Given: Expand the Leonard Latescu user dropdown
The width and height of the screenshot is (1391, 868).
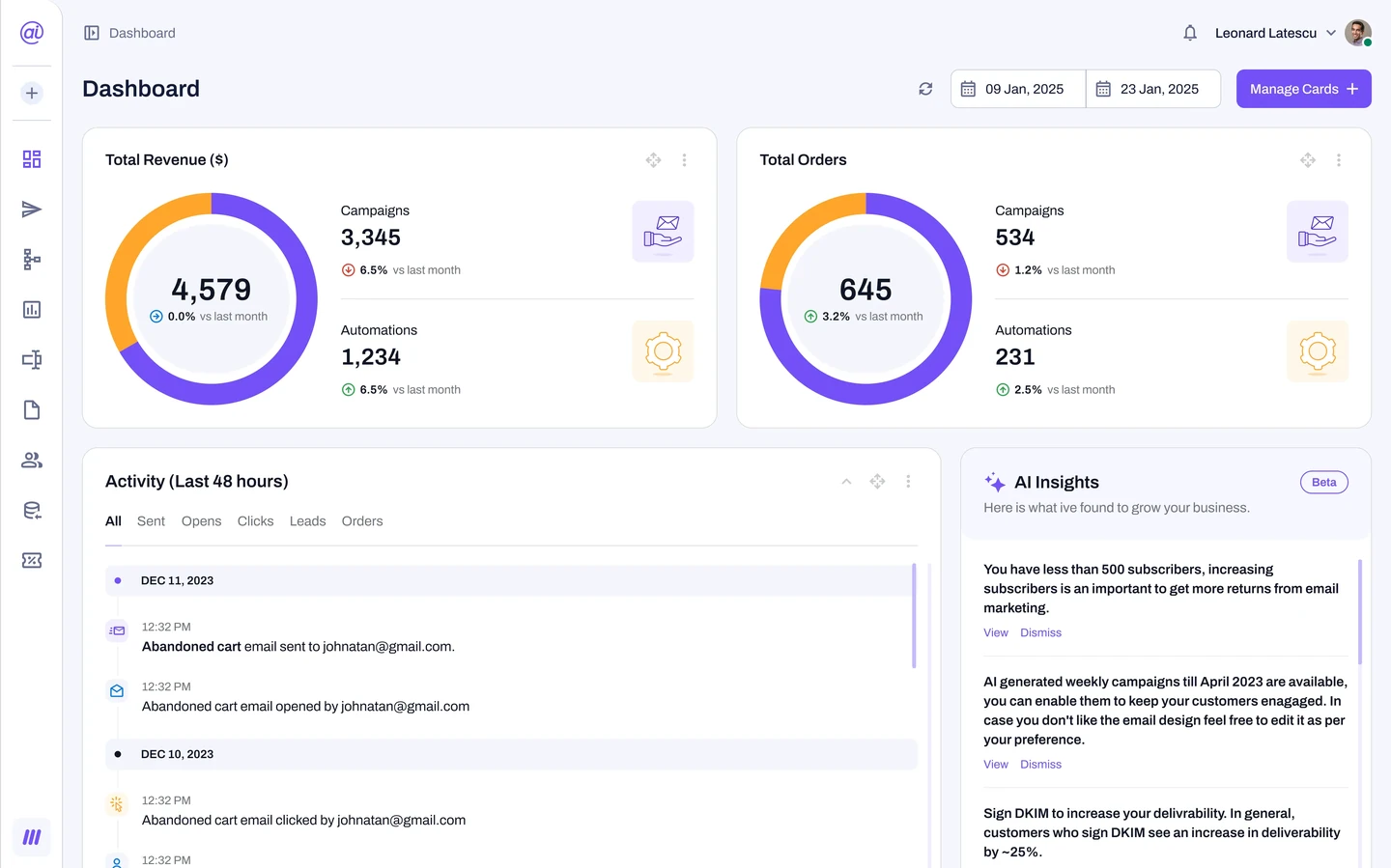Looking at the screenshot, I should [1331, 33].
